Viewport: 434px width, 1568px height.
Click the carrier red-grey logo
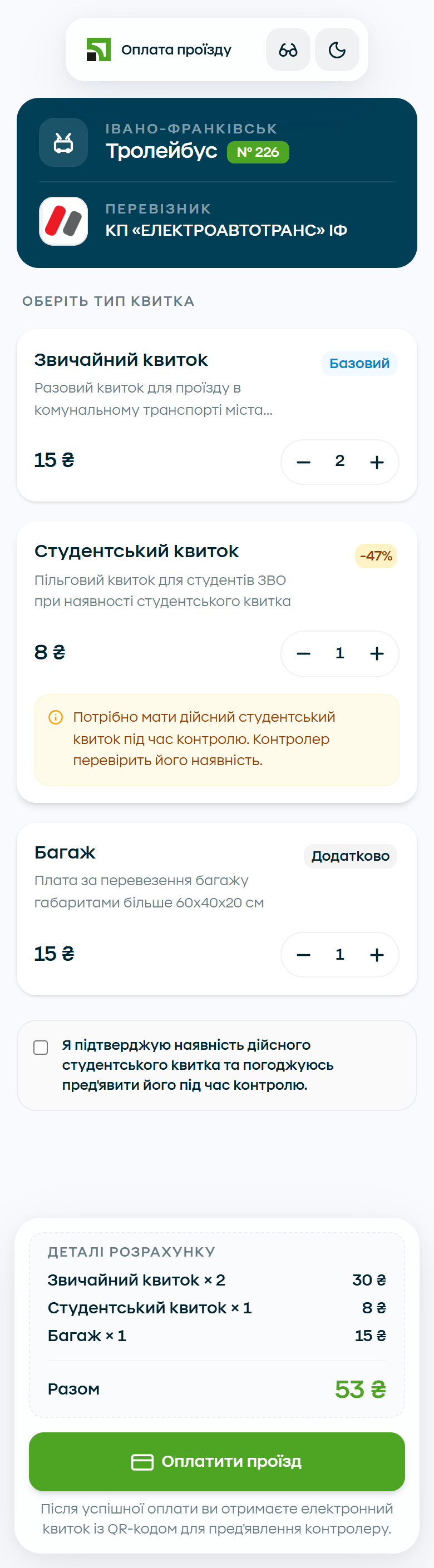63,221
